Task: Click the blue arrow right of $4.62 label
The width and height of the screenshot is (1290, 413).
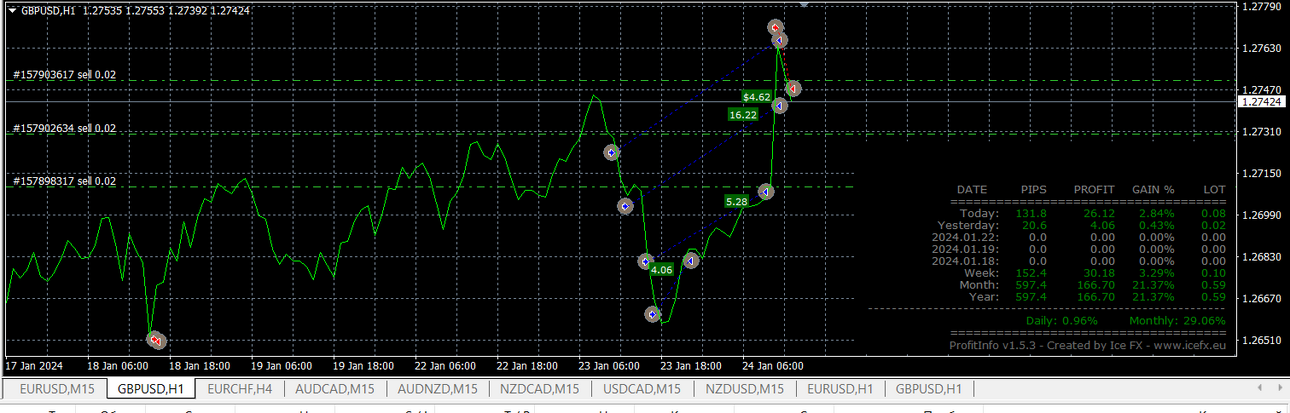Action: point(780,105)
